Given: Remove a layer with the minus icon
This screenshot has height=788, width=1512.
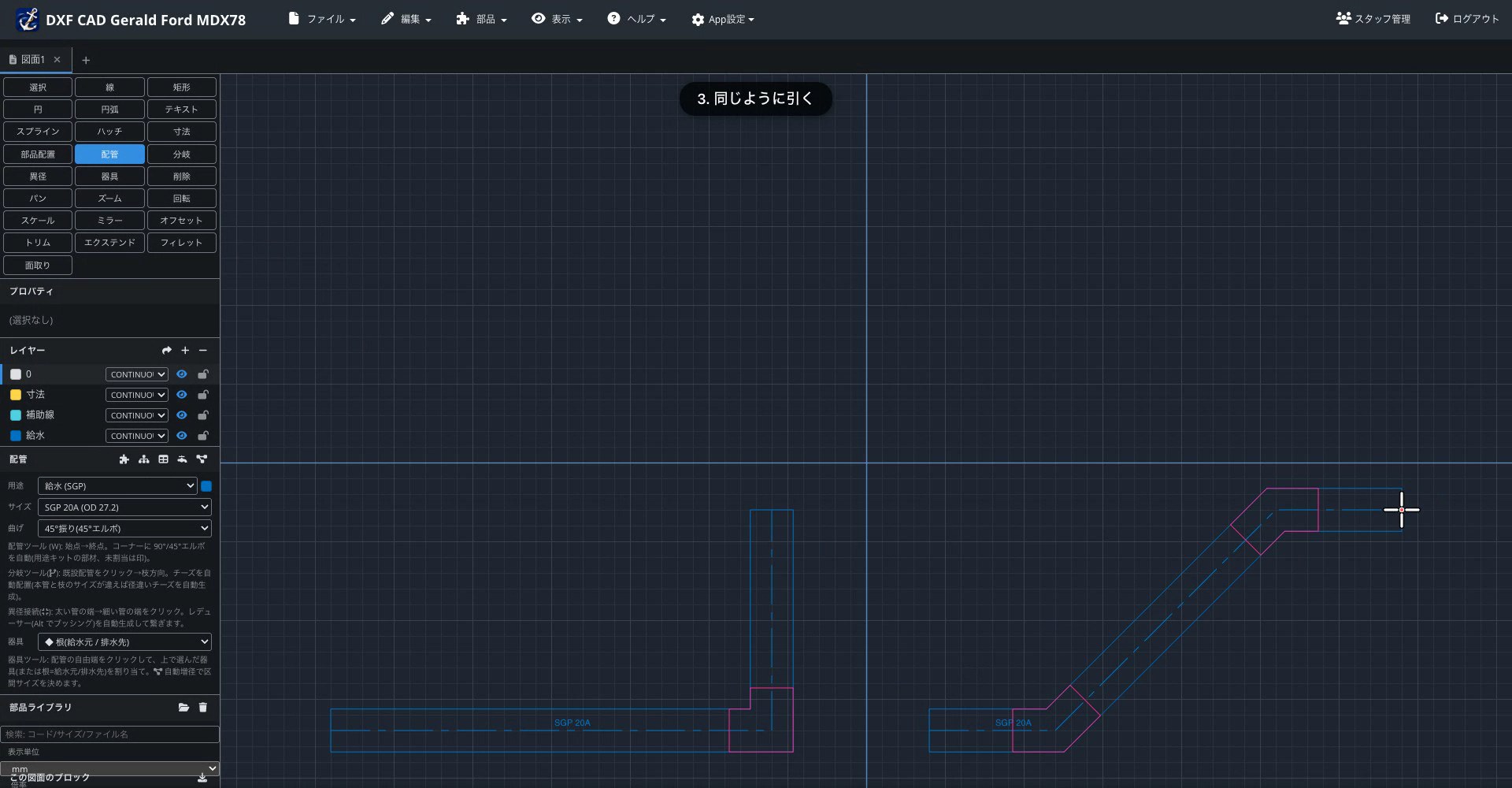Looking at the screenshot, I should click(203, 351).
